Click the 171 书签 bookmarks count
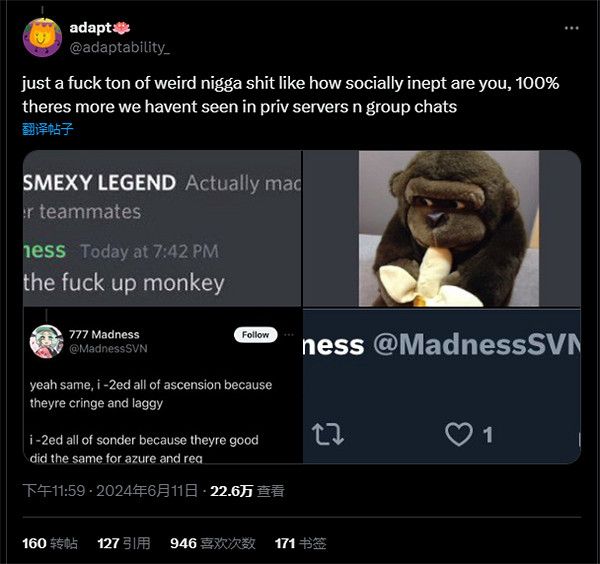The width and height of the screenshot is (600, 564). coord(301,543)
